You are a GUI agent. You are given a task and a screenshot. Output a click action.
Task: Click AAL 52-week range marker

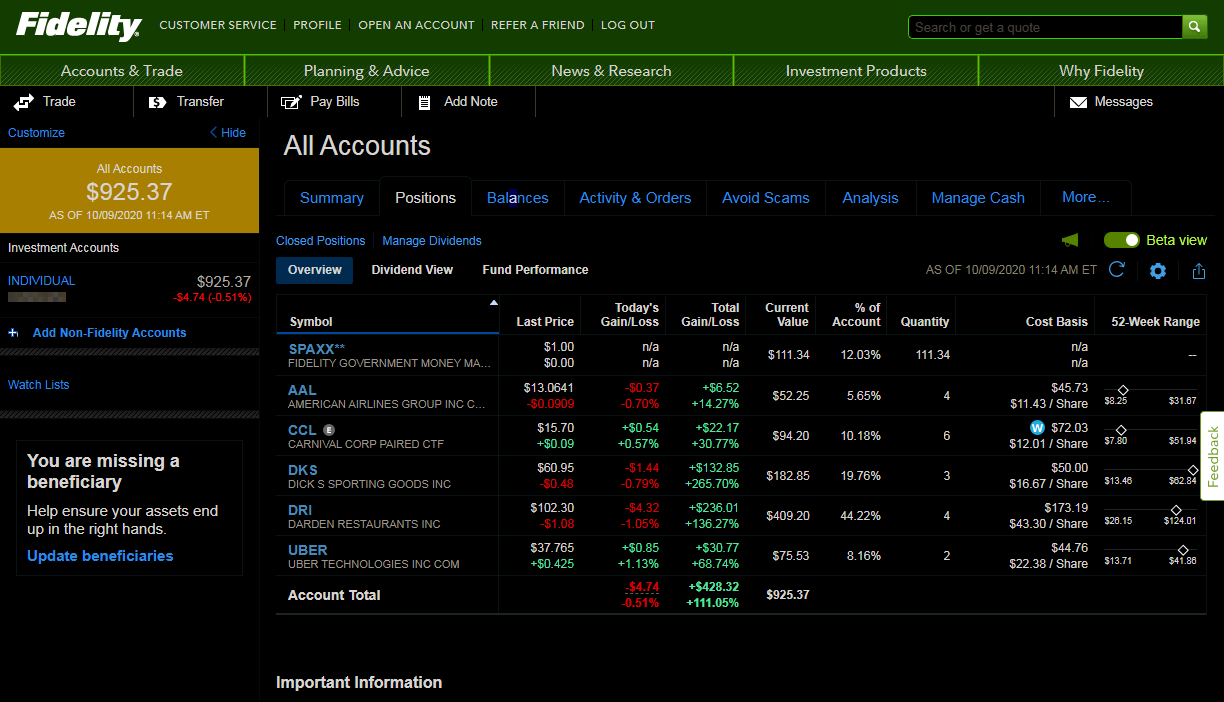[1123, 390]
